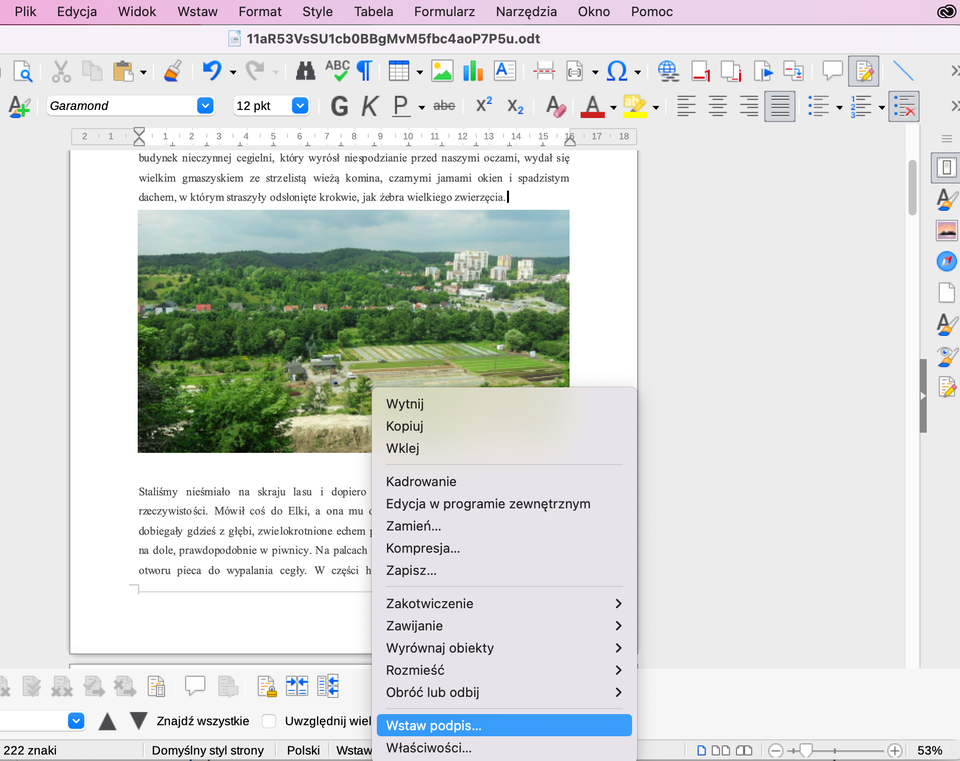Screen dimensions: 960x761
Task: Open Find and Replace
Action: [x=305, y=70]
